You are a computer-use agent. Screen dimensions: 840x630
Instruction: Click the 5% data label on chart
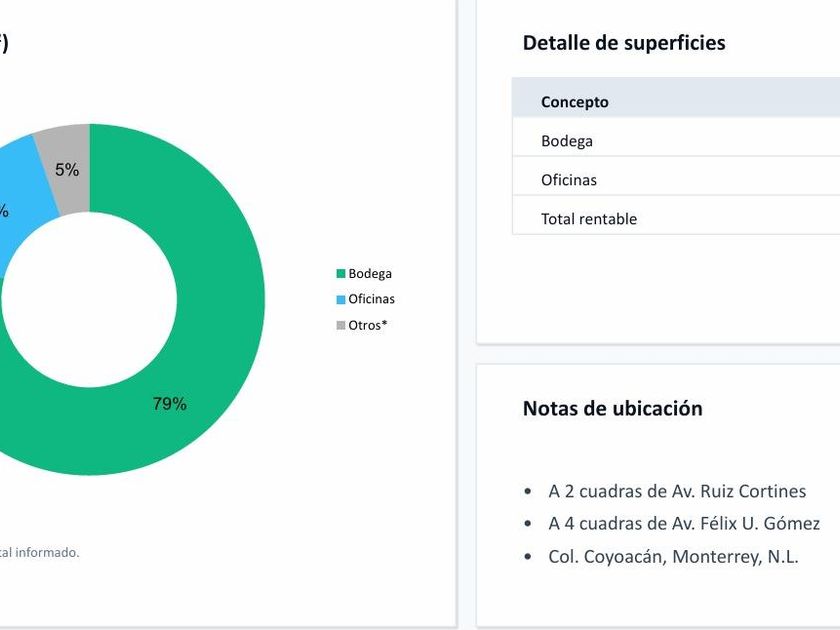[67, 170]
